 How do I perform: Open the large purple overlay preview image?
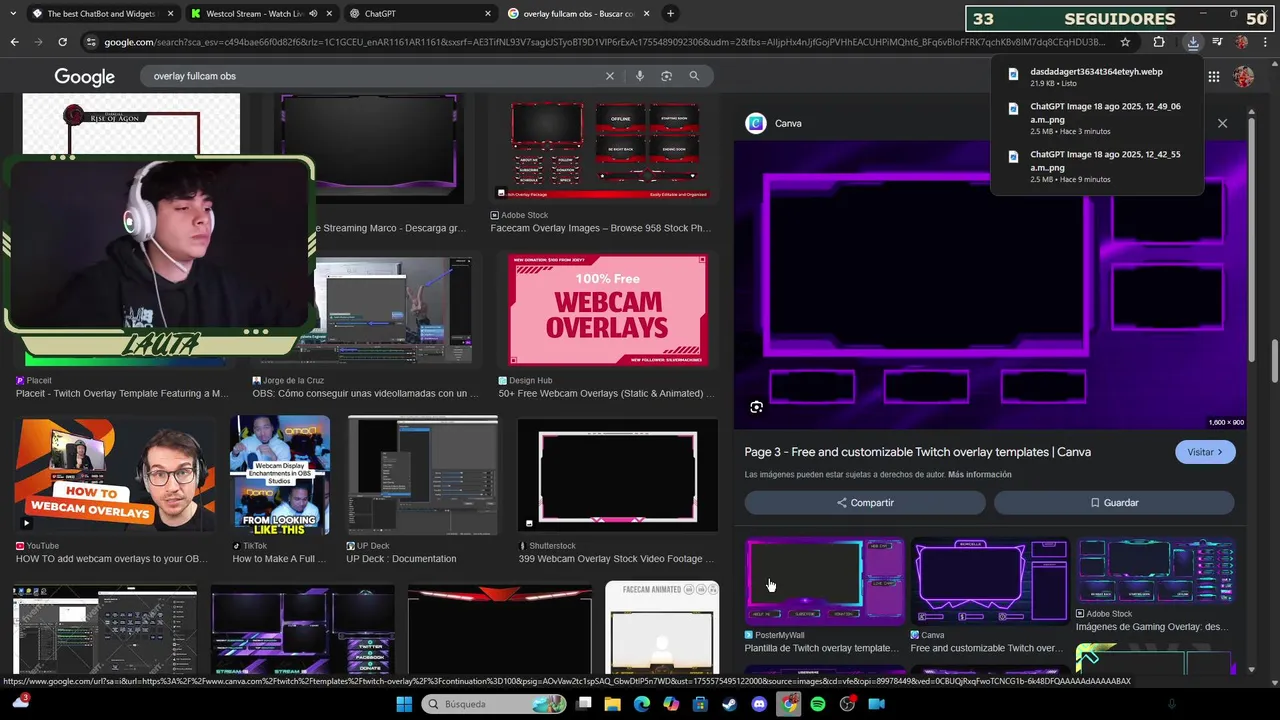pyautogui.click(x=991, y=285)
